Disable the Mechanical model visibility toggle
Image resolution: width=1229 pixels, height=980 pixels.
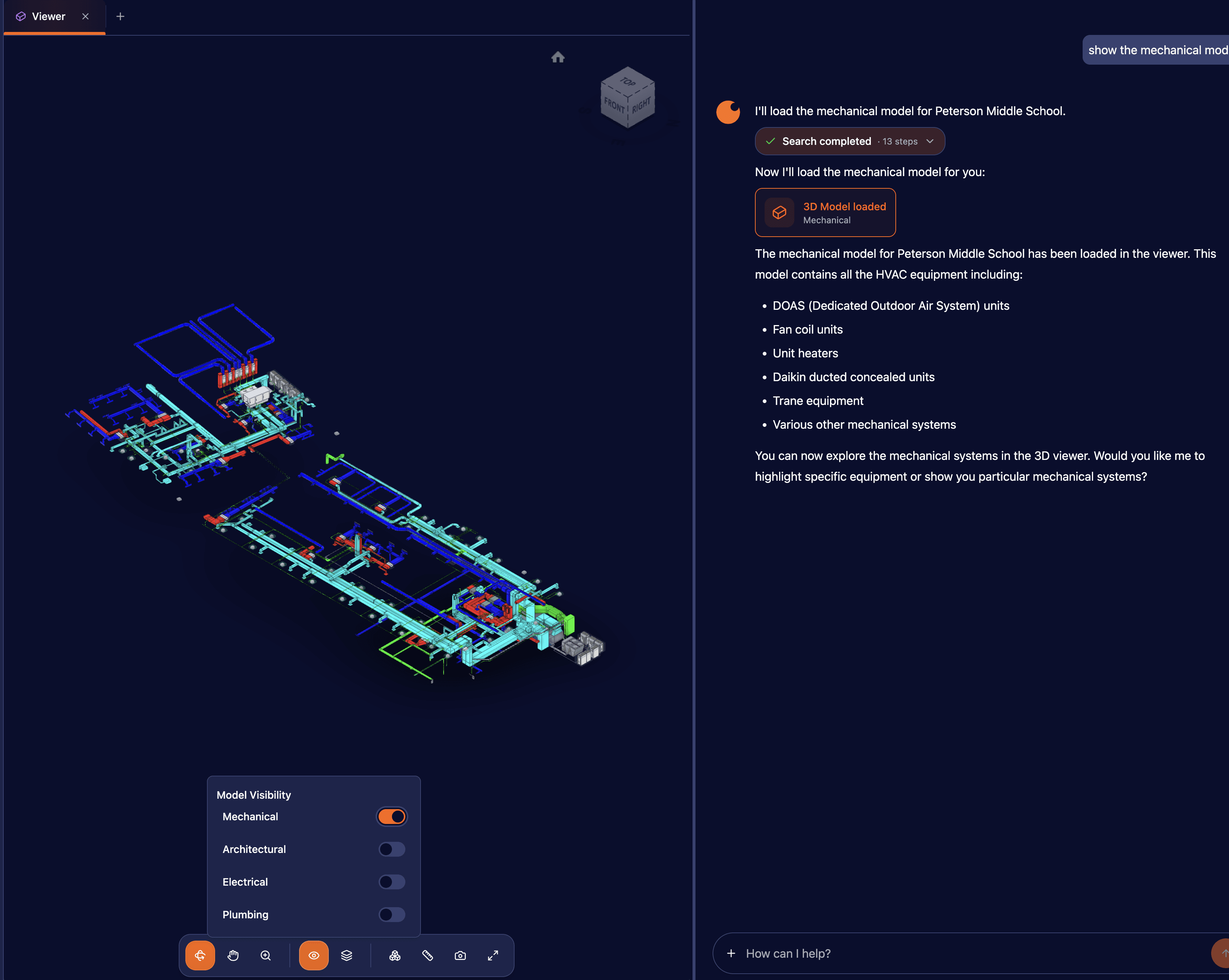392,816
